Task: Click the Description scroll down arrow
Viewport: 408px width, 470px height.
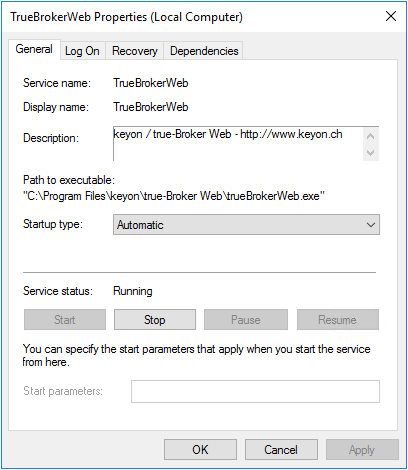Action: (371, 153)
